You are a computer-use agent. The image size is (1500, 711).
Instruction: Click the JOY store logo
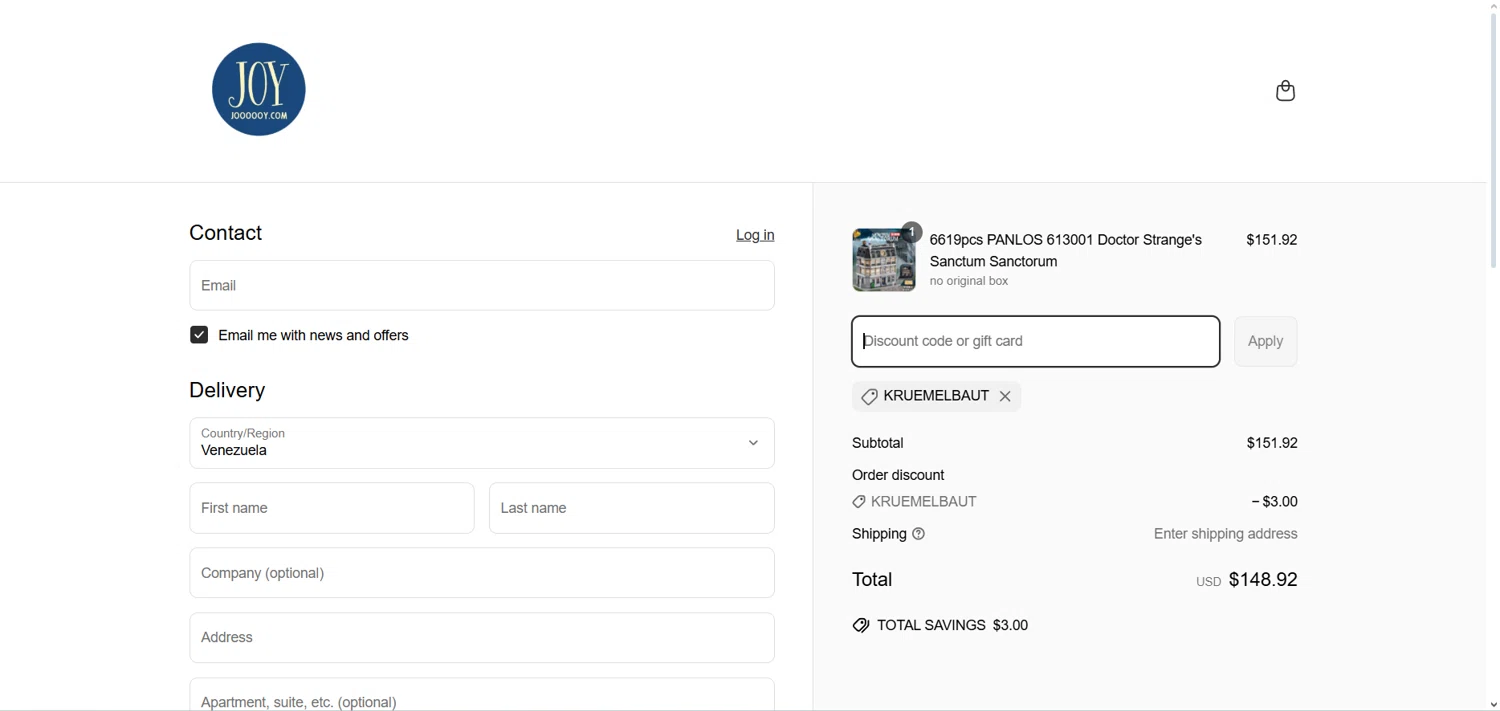tap(259, 90)
